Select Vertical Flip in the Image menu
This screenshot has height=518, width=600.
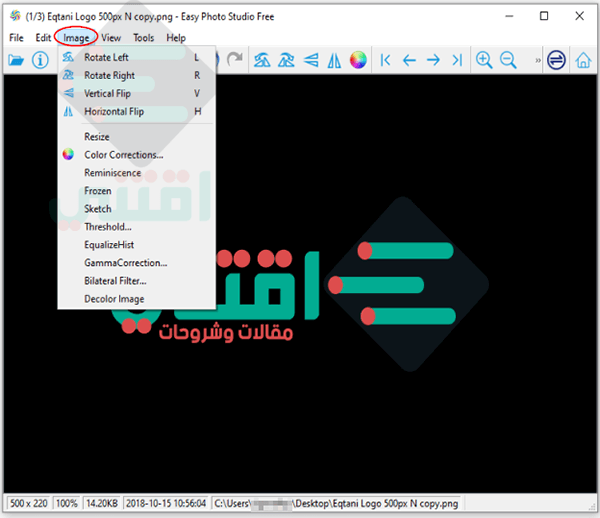click(136, 93)
